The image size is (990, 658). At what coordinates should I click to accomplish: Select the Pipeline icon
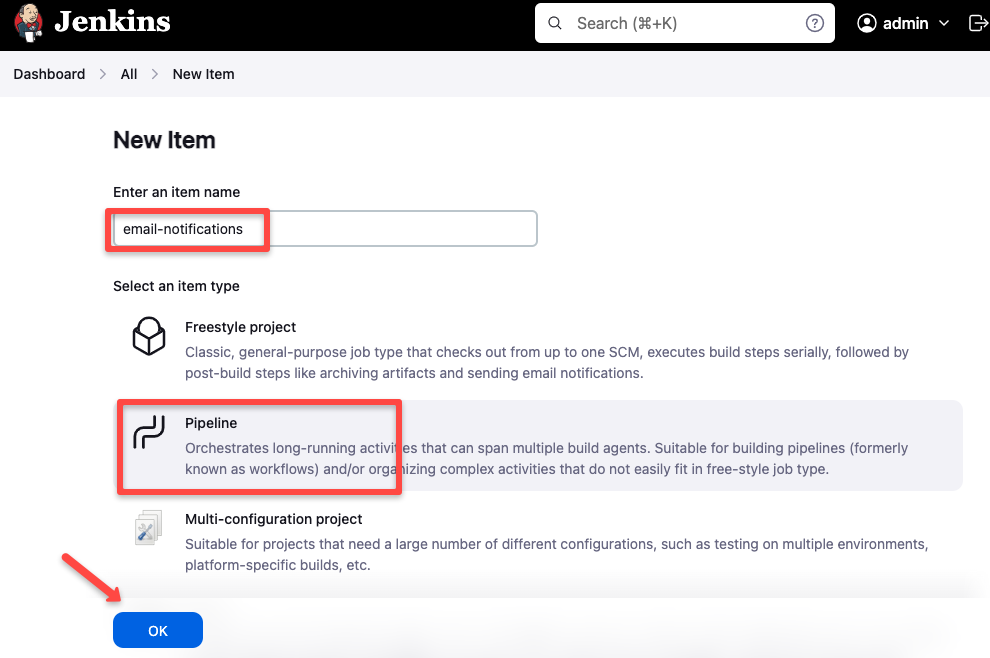coord(149,433)
